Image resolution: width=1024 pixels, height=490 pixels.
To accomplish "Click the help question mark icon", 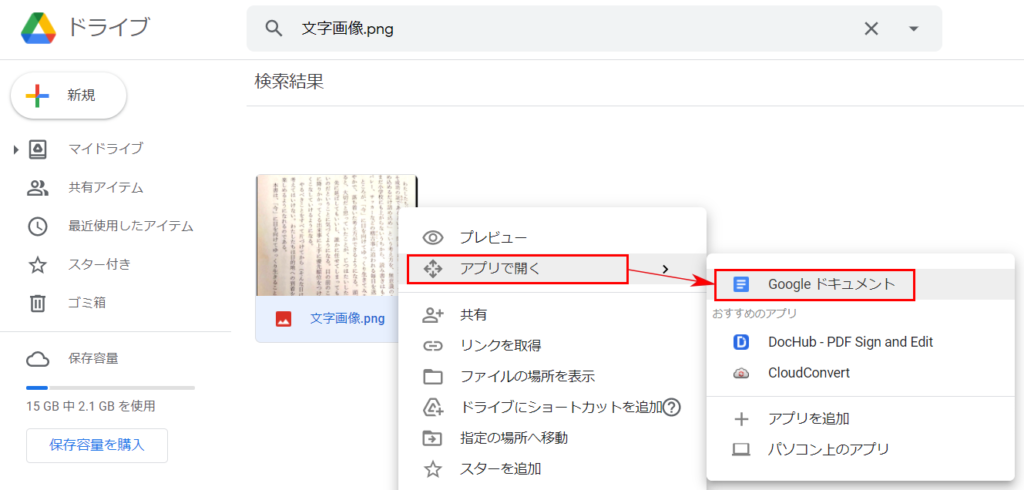I will (672, 408).
